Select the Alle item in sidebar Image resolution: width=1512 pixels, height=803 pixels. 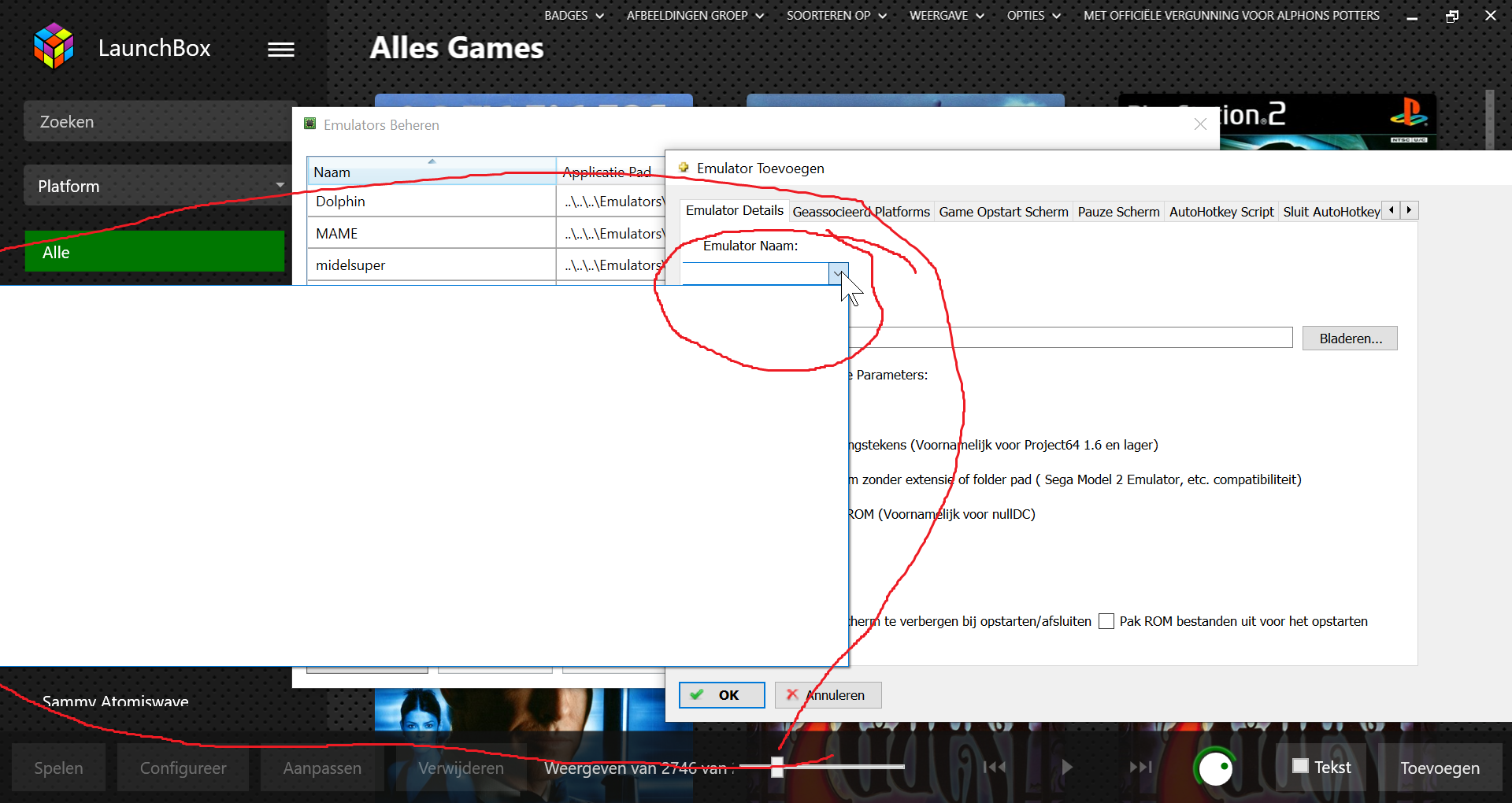pyautogui.click(x=154, y=252)
